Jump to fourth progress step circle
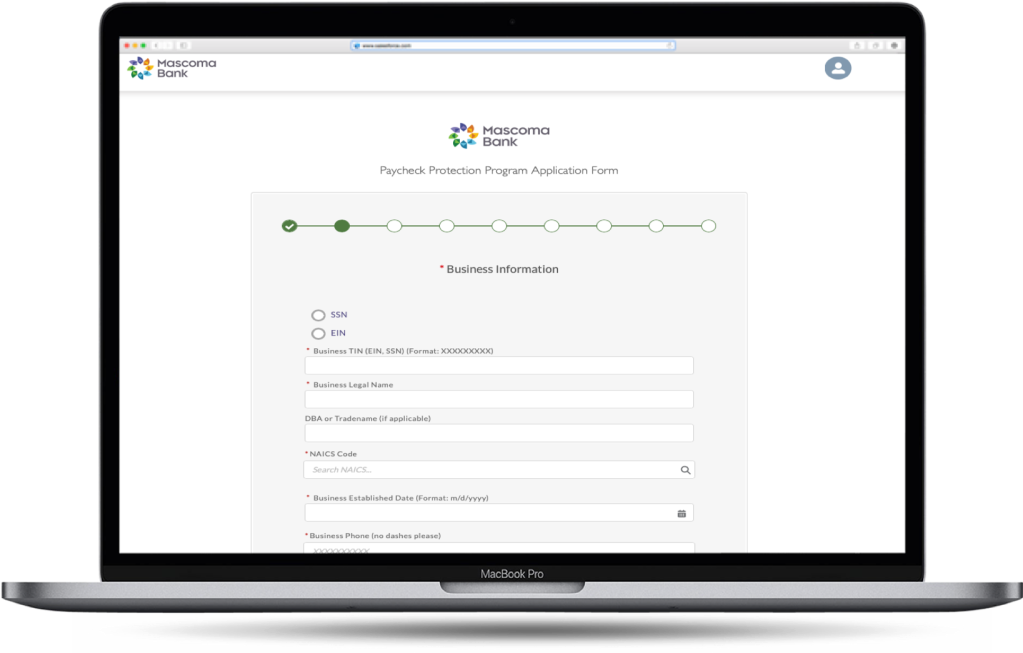 [446, 226]
